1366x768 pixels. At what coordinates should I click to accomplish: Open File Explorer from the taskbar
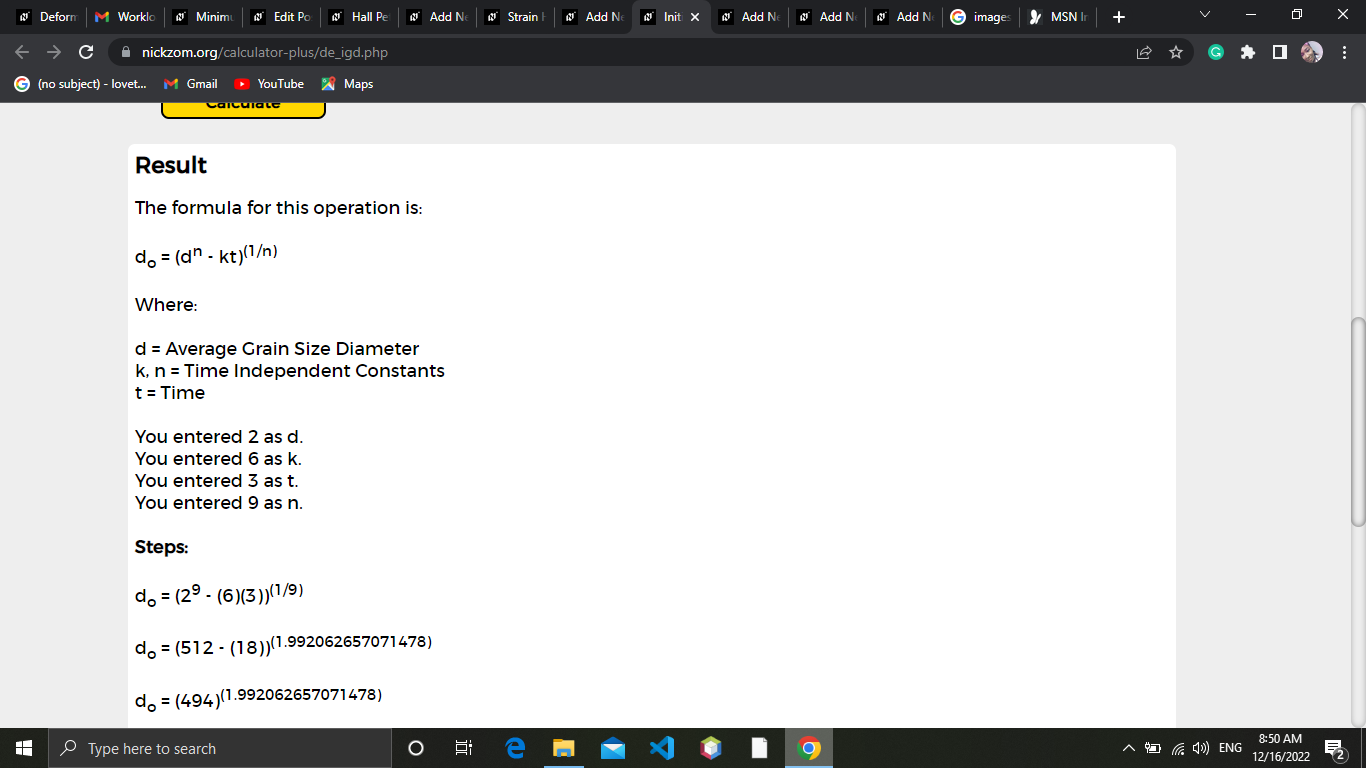[565, 748]
